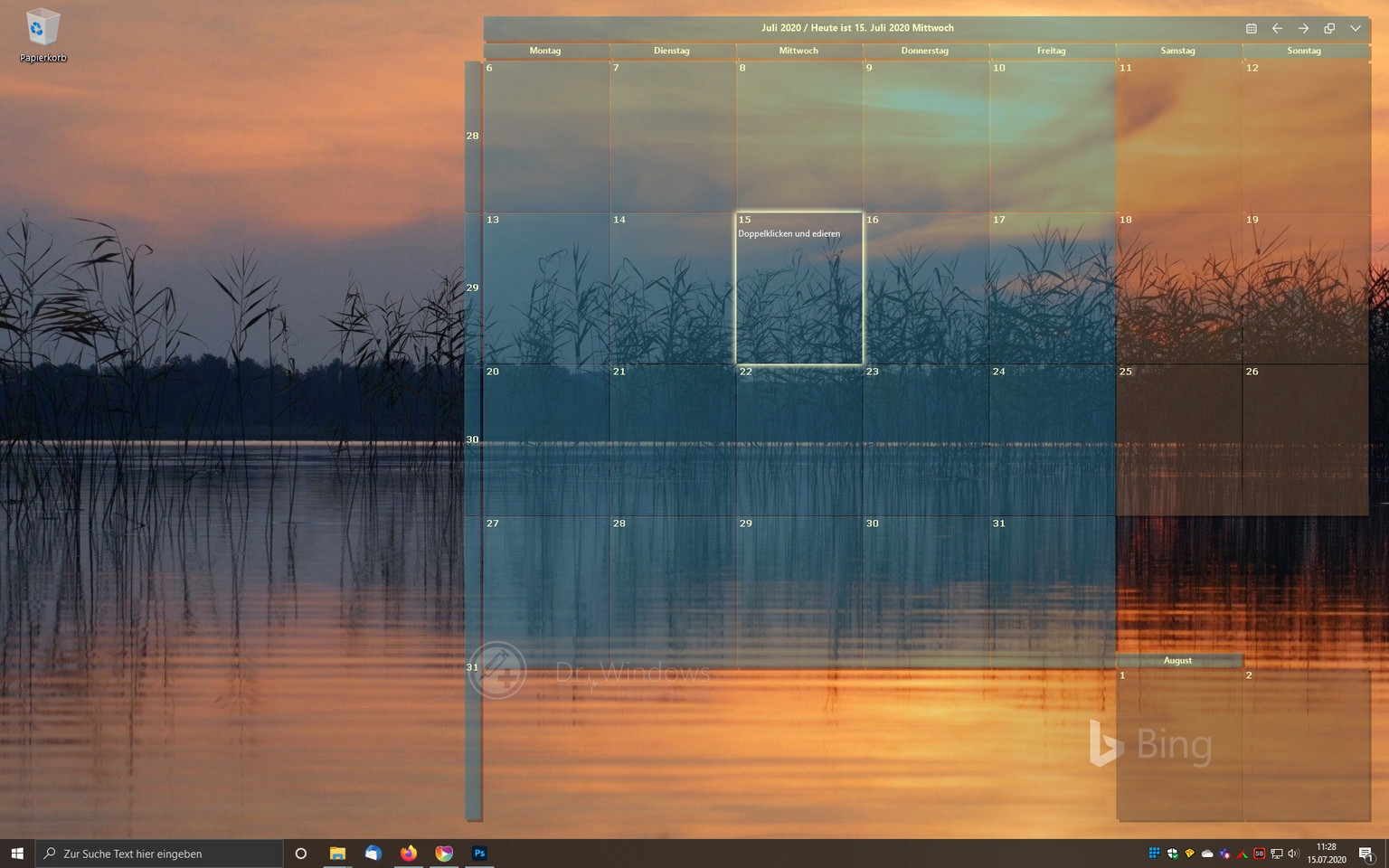Select the day cell for July 17

click(x=1053, y=288)
